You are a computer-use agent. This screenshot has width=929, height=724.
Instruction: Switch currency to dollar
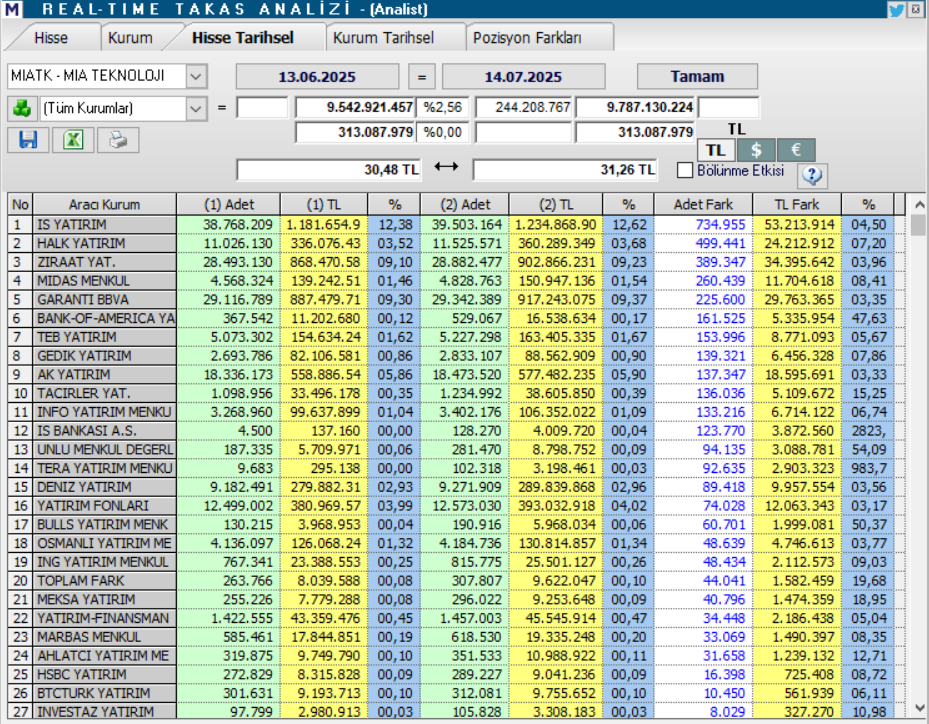pos(756,150)
